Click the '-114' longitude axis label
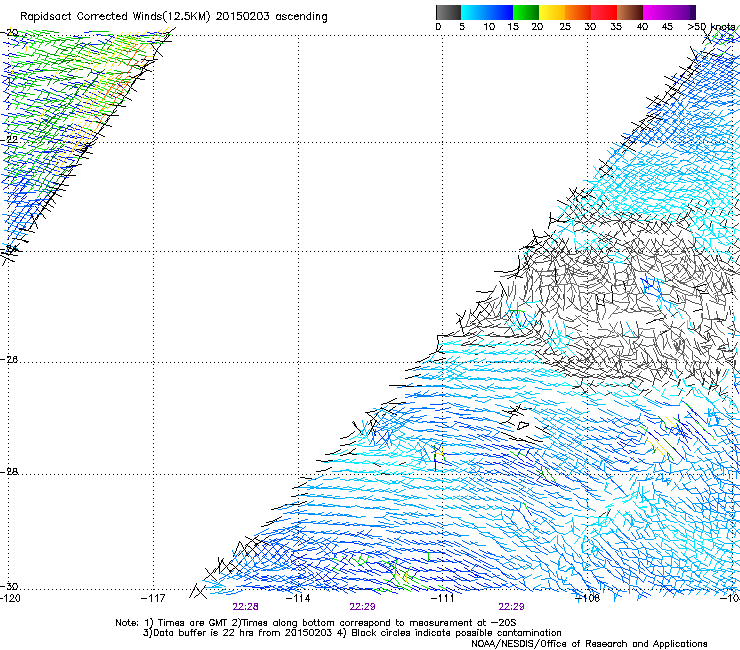The height and width of the screenshot is (650, 740). coord(298,598)
